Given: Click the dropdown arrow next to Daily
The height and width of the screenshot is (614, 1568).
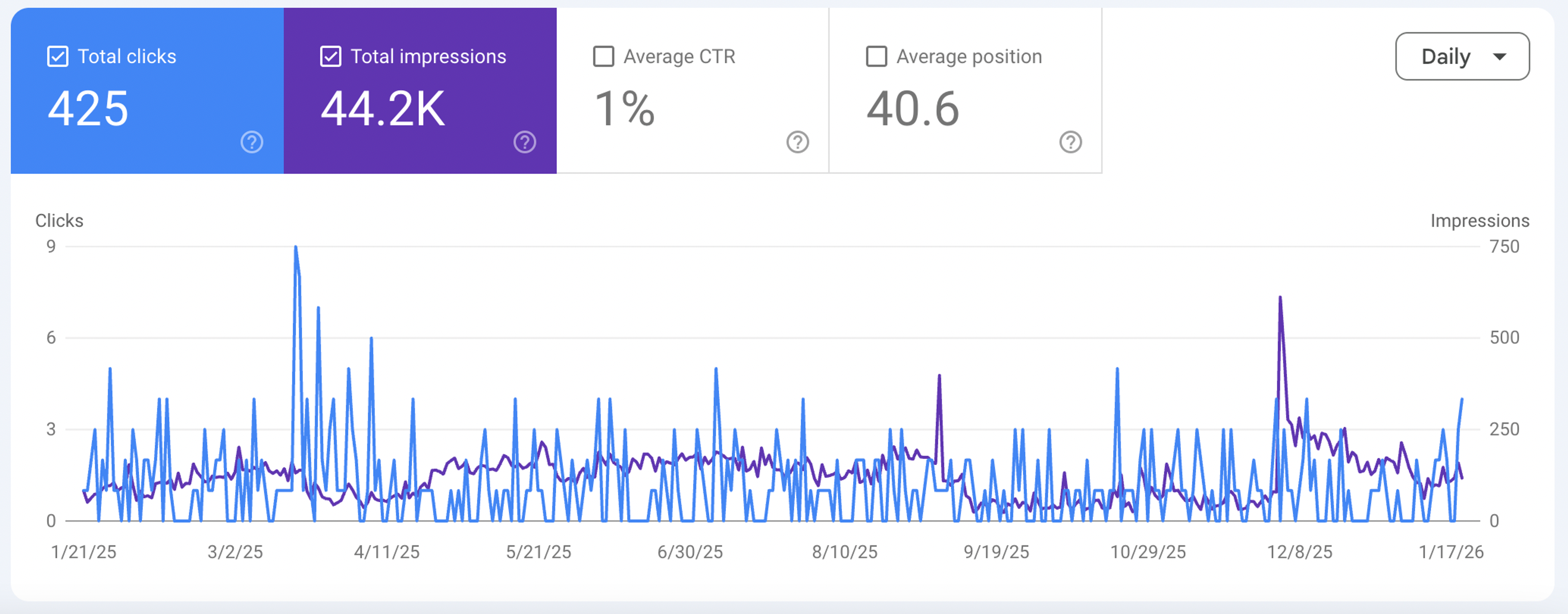Looking at the screenshot, I should pyautogui.click(x=1499, y=57).
